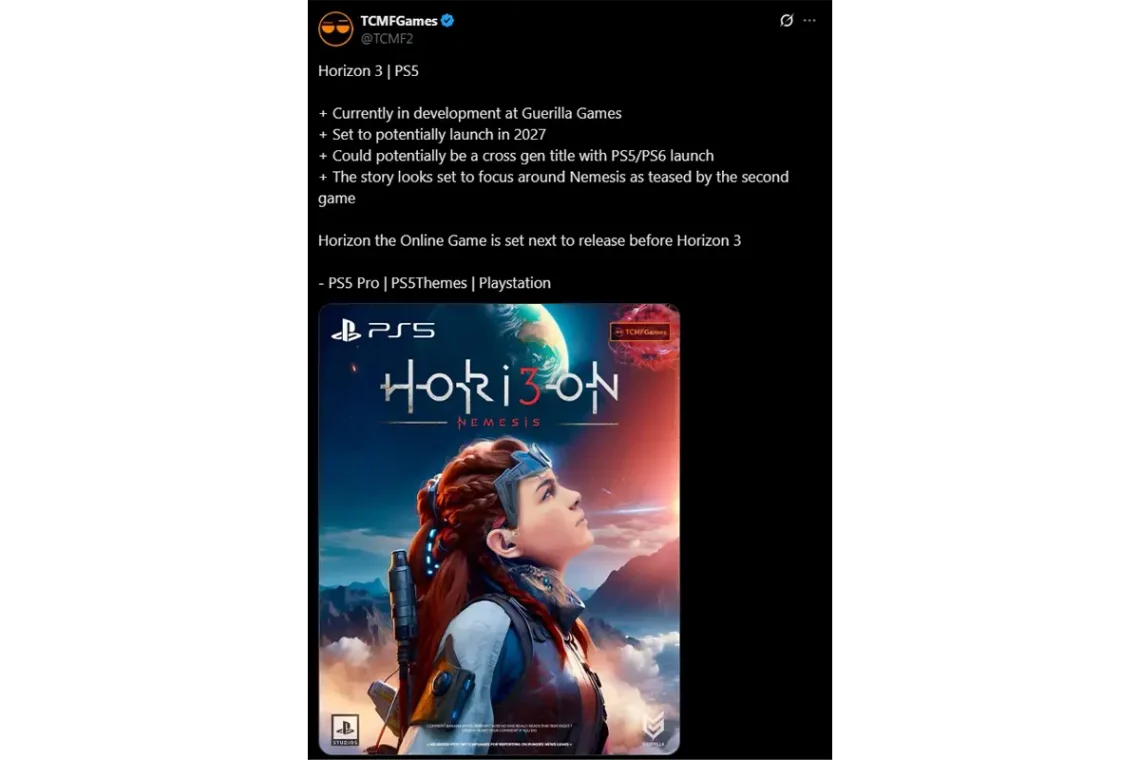This screenshot has width=1140, height=760.
Task: Click the TCMFGames watermark on the cover
Action: click(640, 332)
